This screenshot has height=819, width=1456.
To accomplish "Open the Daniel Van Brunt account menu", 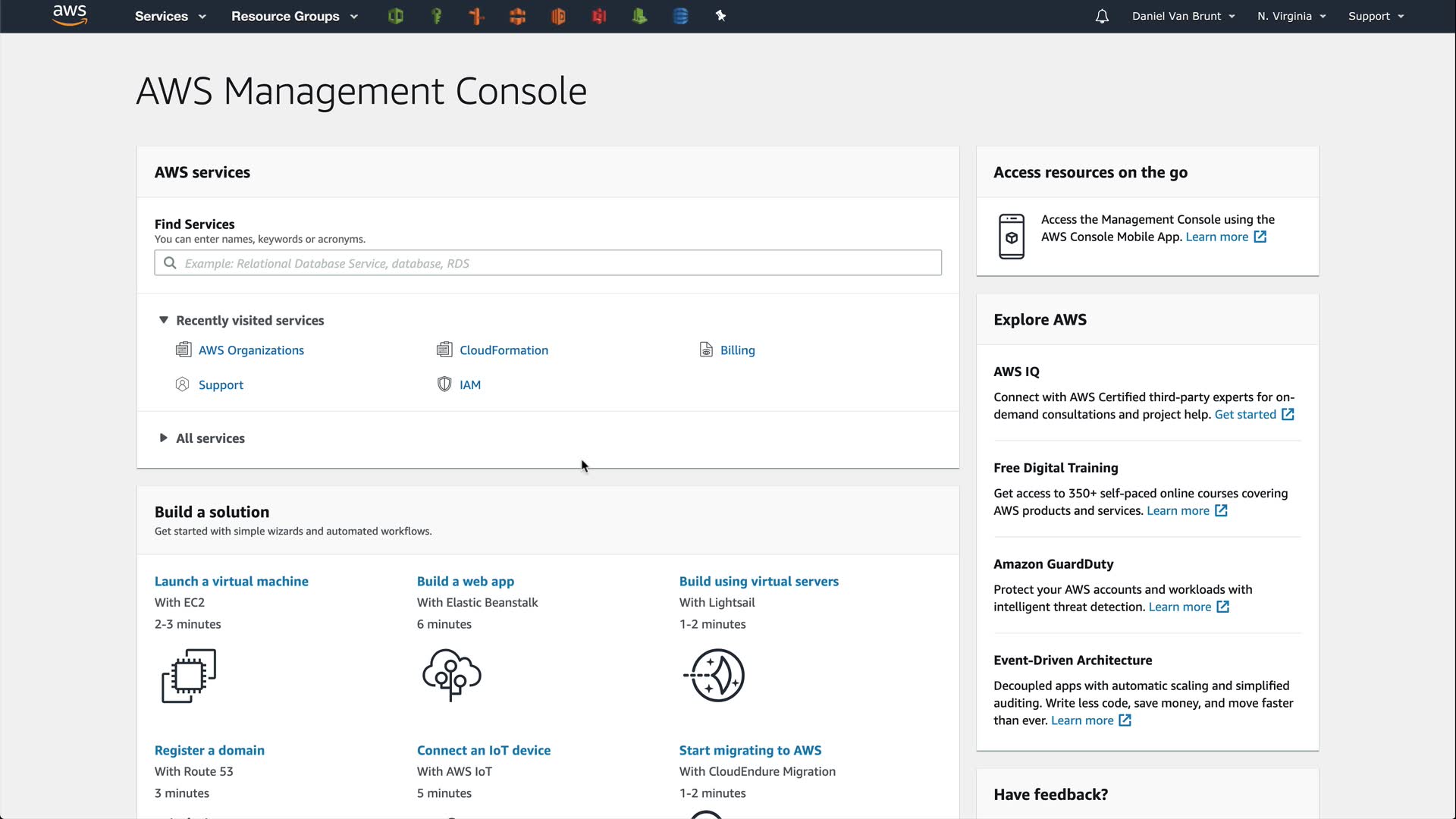I will click(1183, 16).
